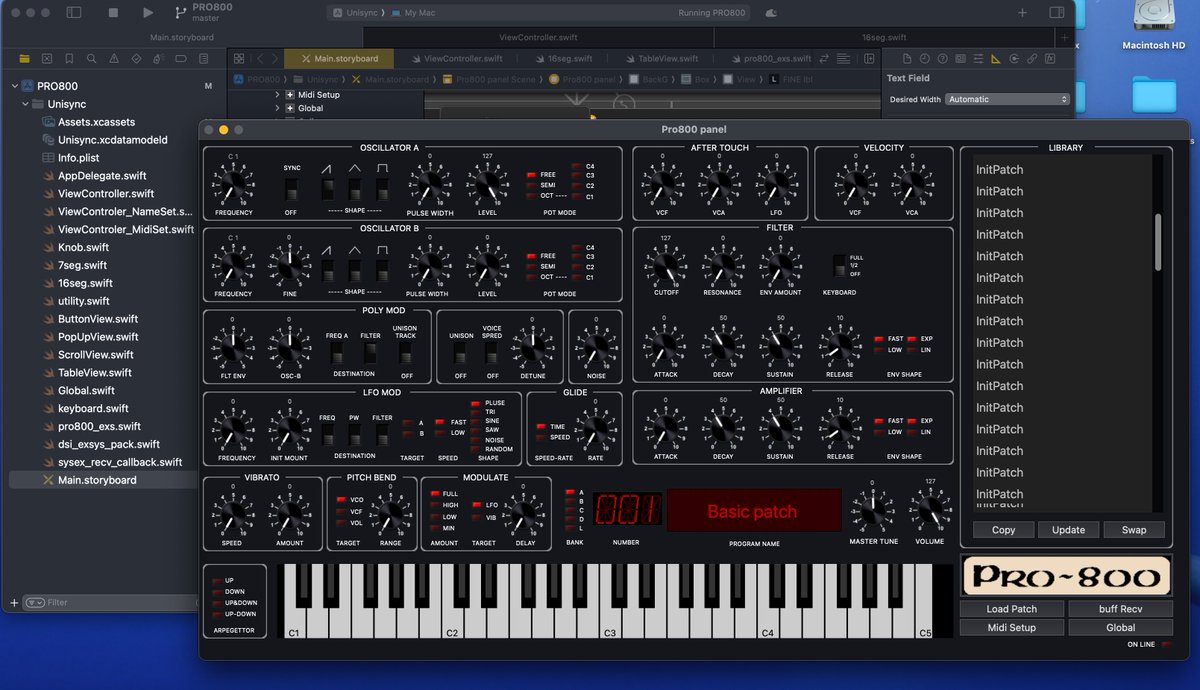1200x690 pixels.
Task: Flip the Oscillator A SYNC switch
Action: click(291, 189)
